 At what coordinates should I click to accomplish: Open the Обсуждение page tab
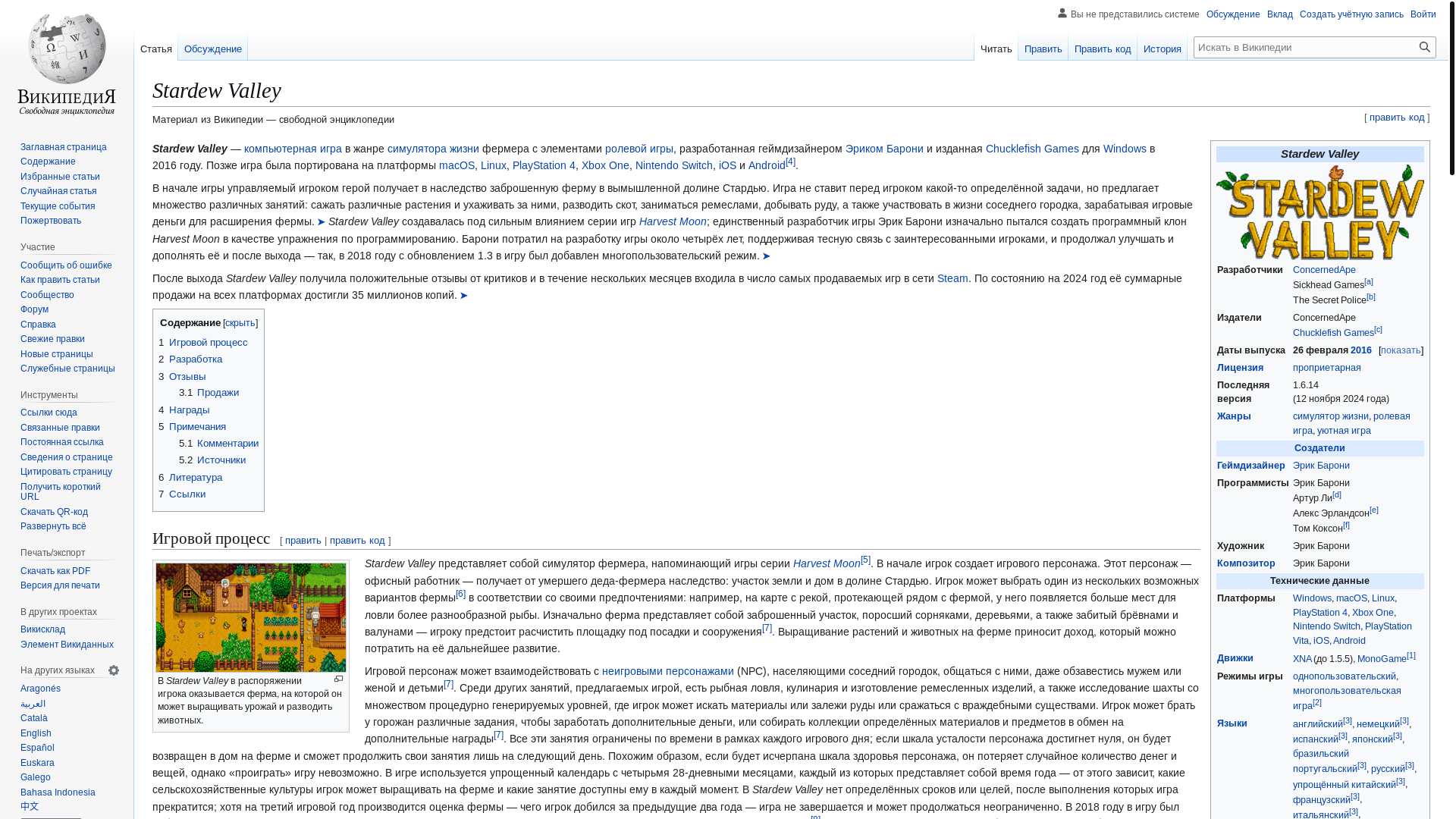click(x=213, y=49)
